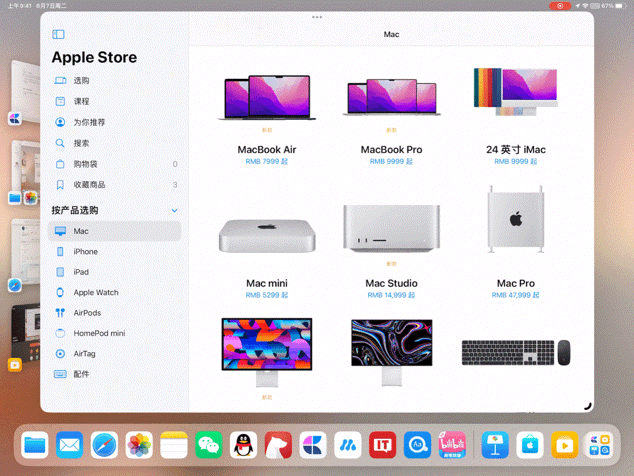634x476 pixels.
Task: Open bilibili app in the dock
Action: 452,445
